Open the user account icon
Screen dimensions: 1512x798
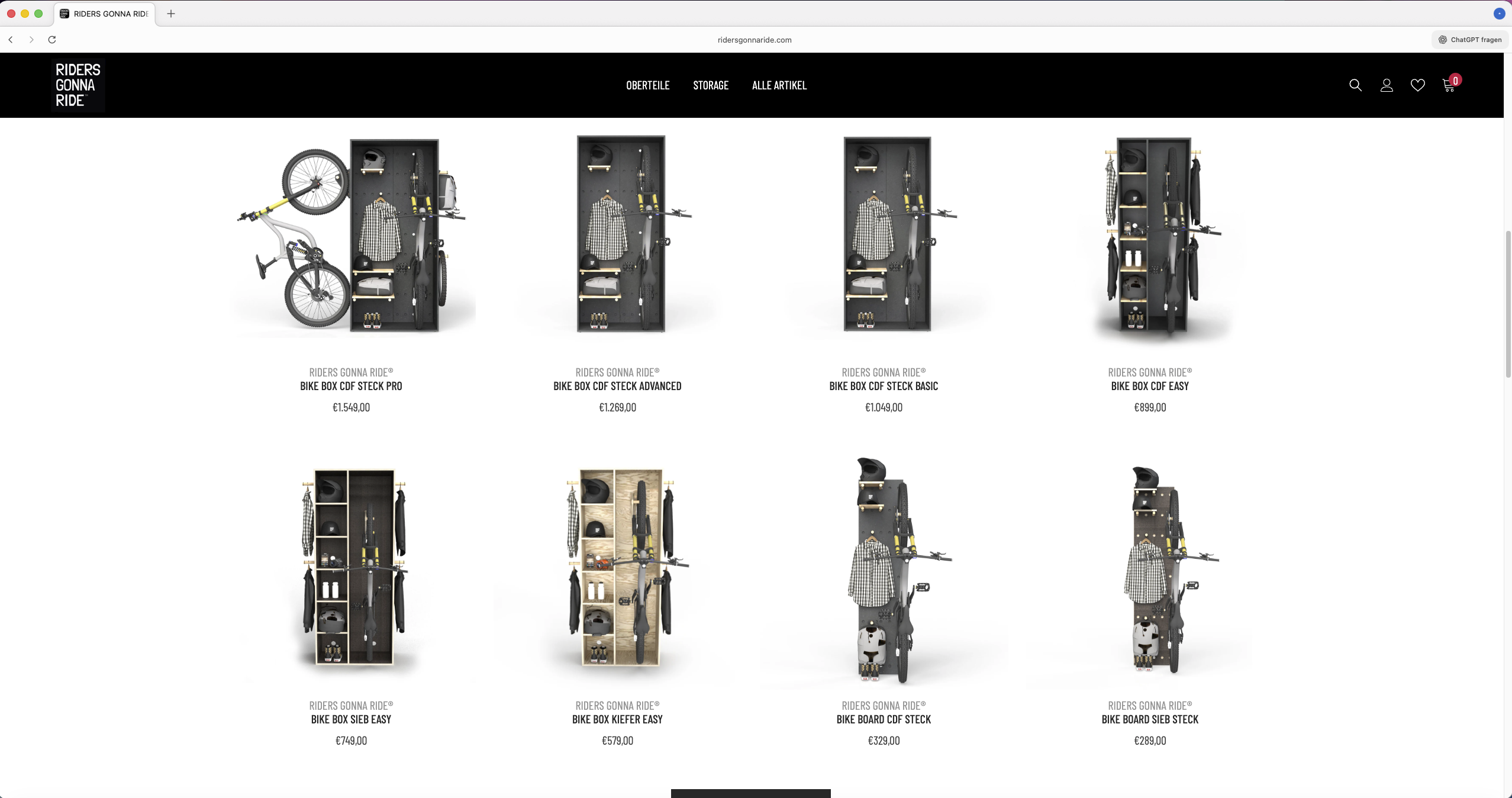[1387, 85]
